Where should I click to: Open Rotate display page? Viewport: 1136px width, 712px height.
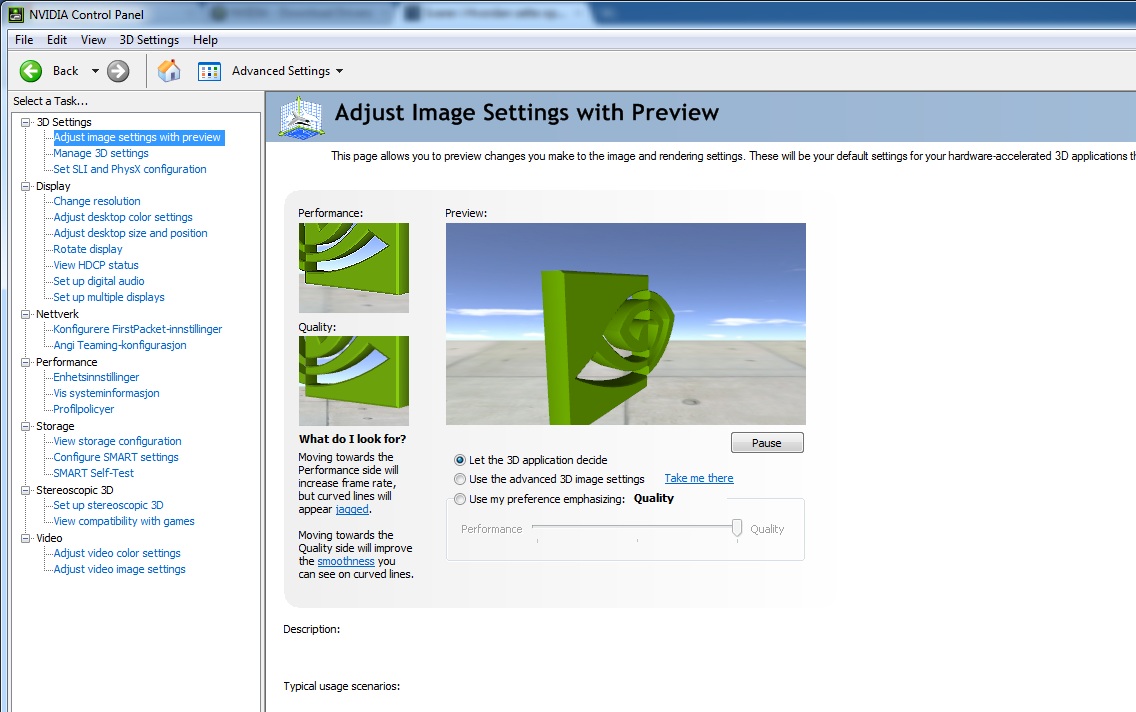coord(88,249)
